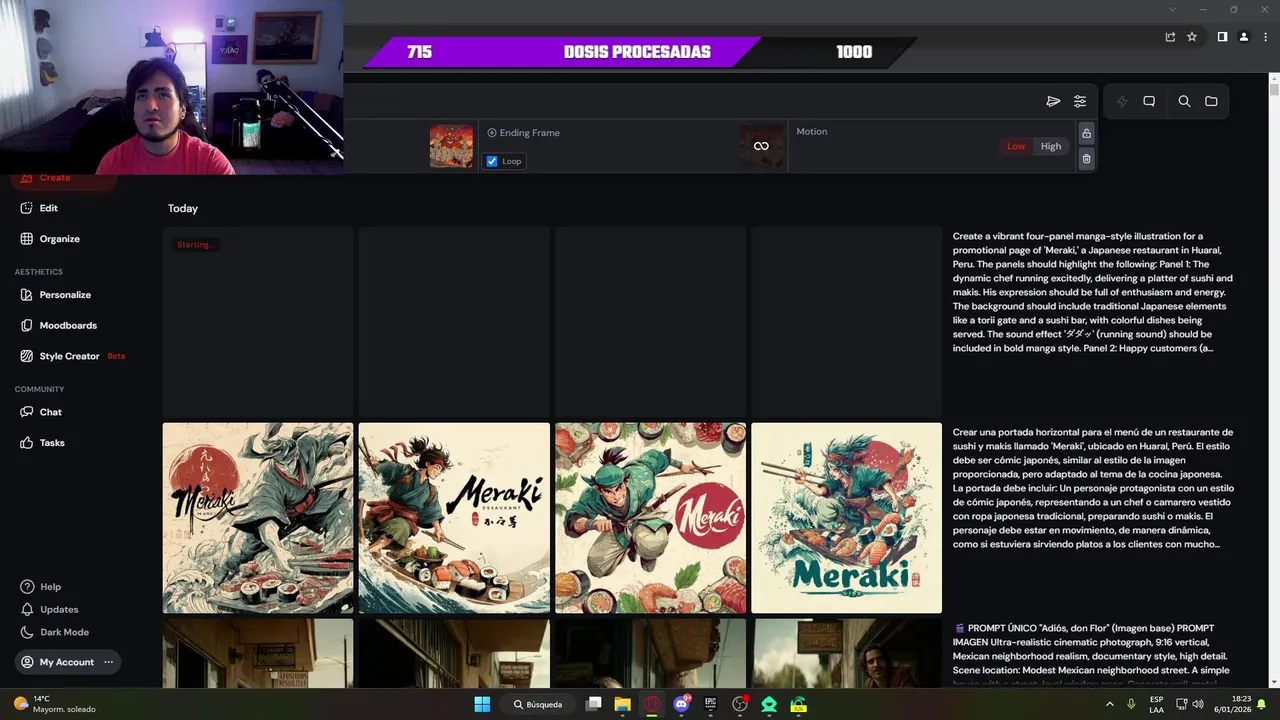
Task: Select Low motion option
Action: tap(1016, 146)
